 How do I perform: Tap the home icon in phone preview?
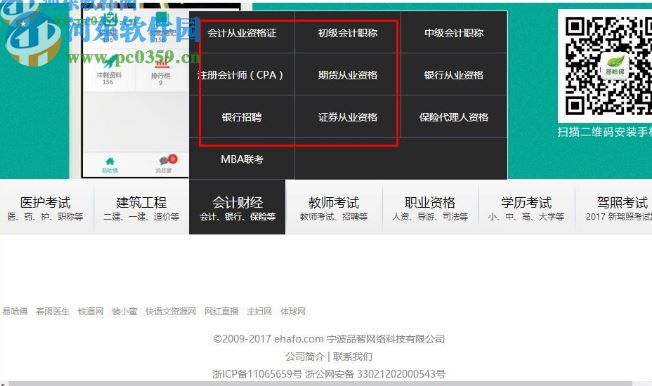click(x=110, y=161)
